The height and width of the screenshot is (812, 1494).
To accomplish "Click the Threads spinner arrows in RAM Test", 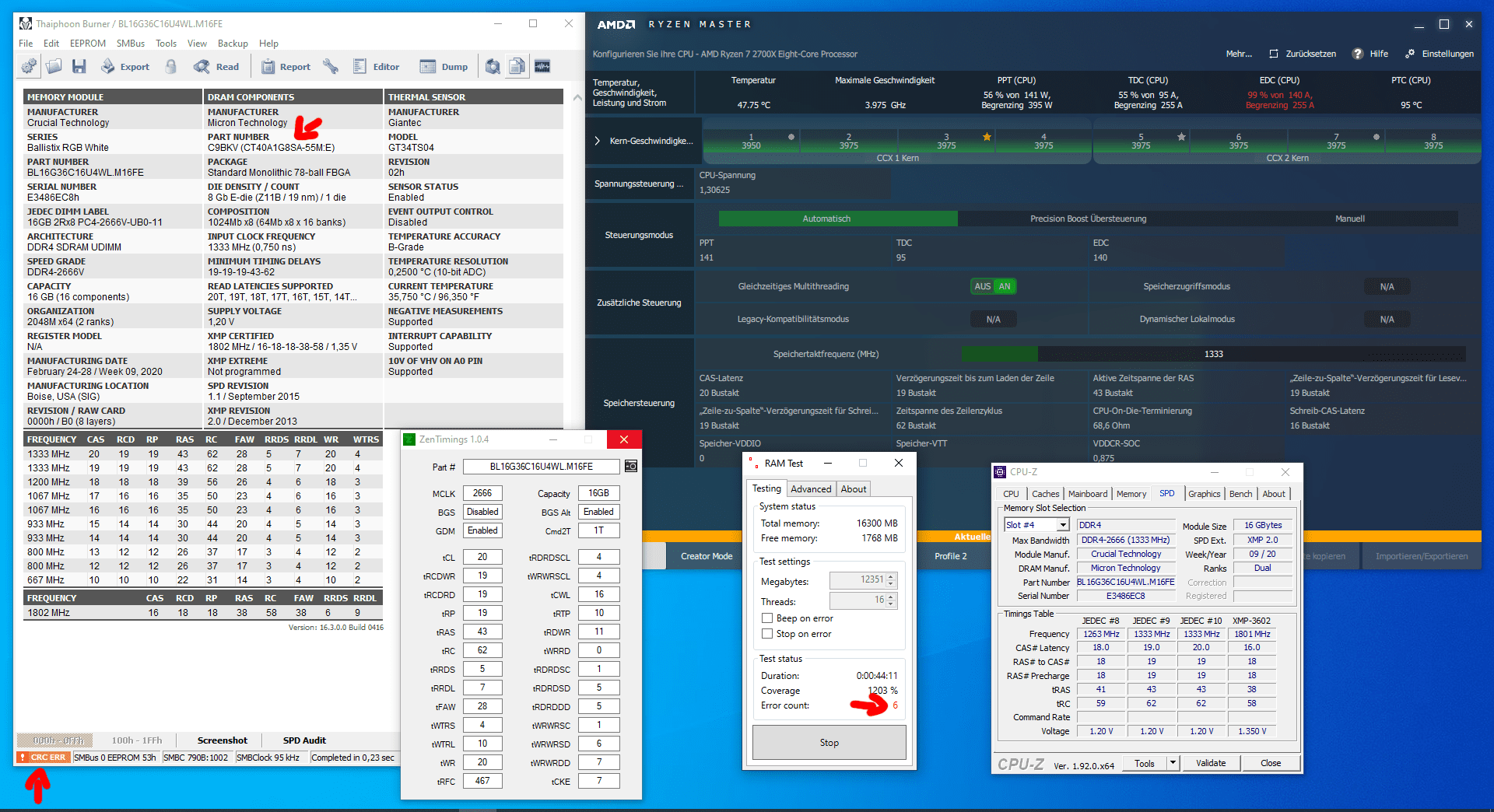I will point(892,600).
